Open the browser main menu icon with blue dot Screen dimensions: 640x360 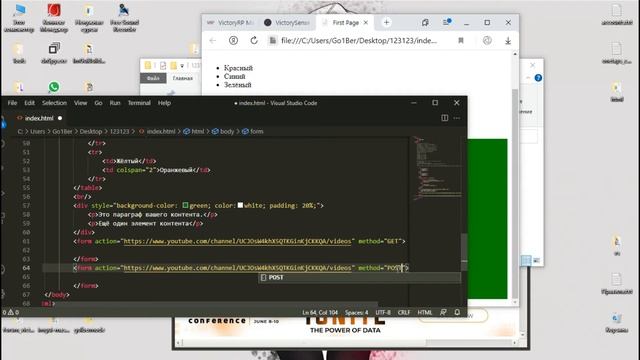click(447, 22)
